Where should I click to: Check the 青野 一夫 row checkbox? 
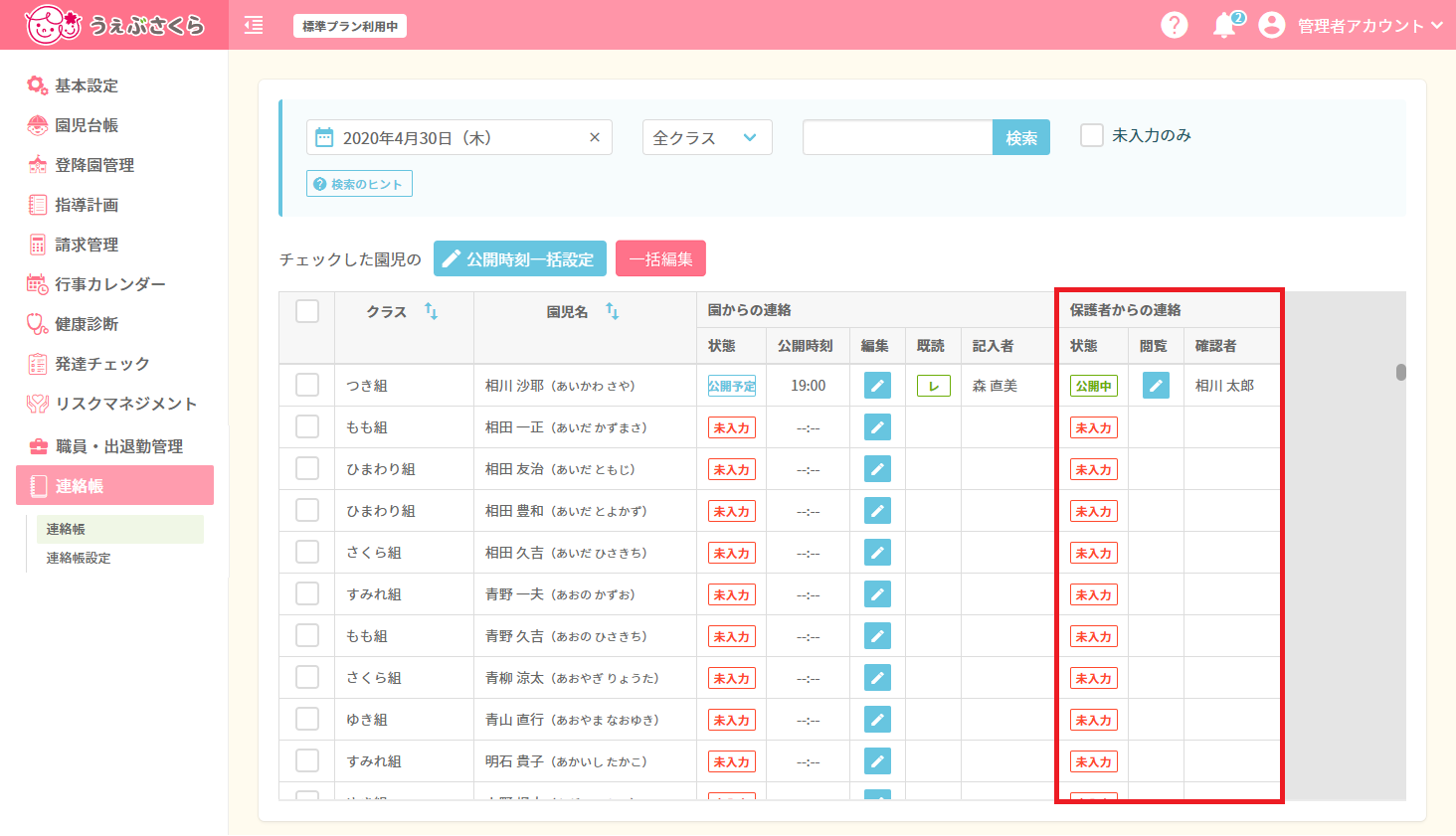(x=307, y=593)
